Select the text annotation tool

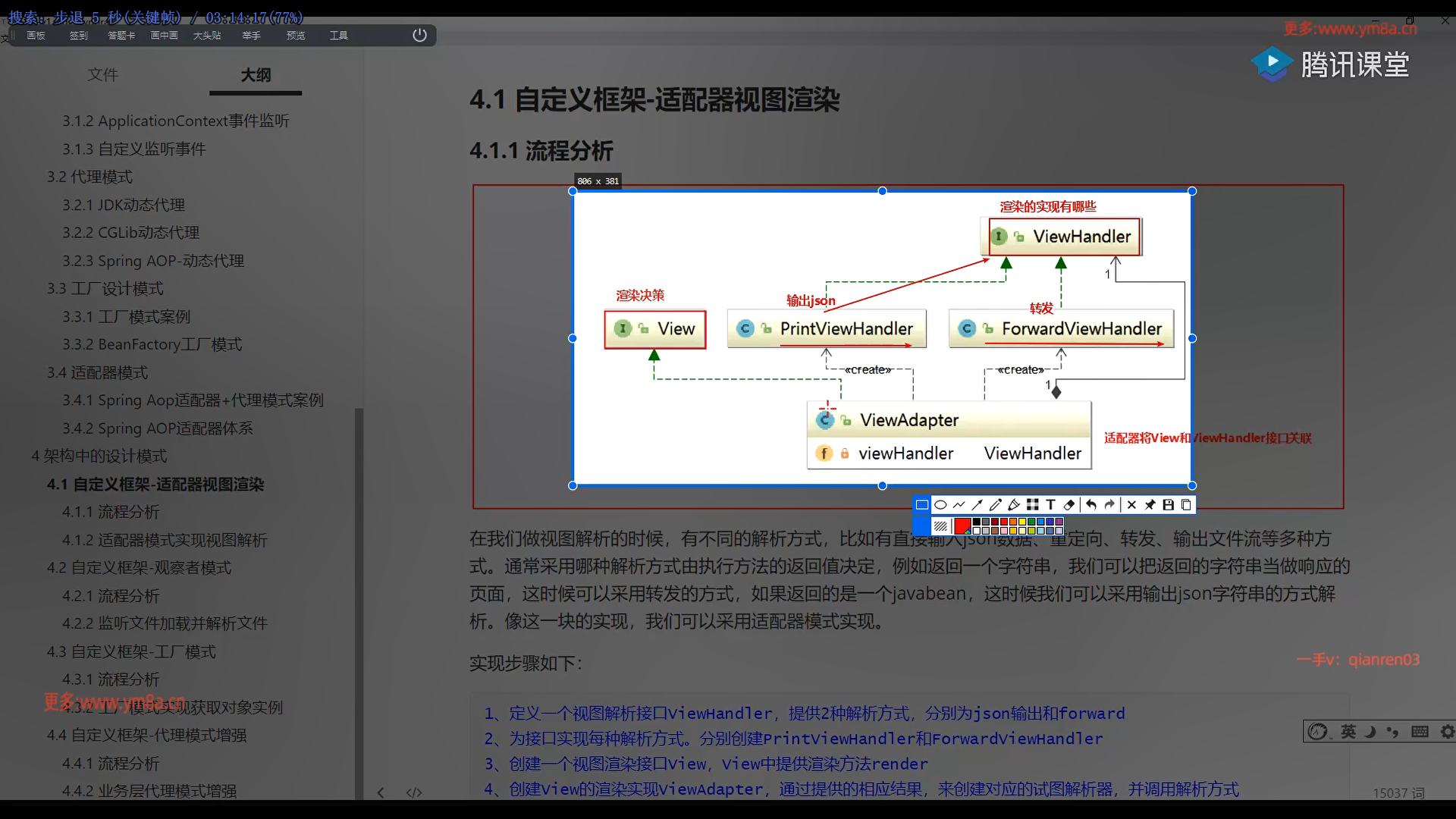tap(1051, 505)
